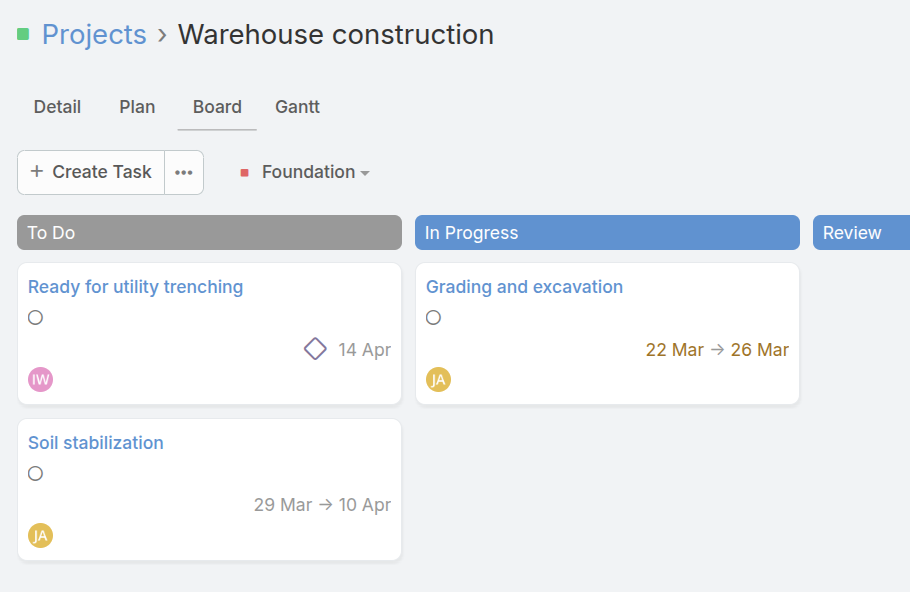Switch to the Gantt tab
The image size is (910, 592).
click(297, 107)
